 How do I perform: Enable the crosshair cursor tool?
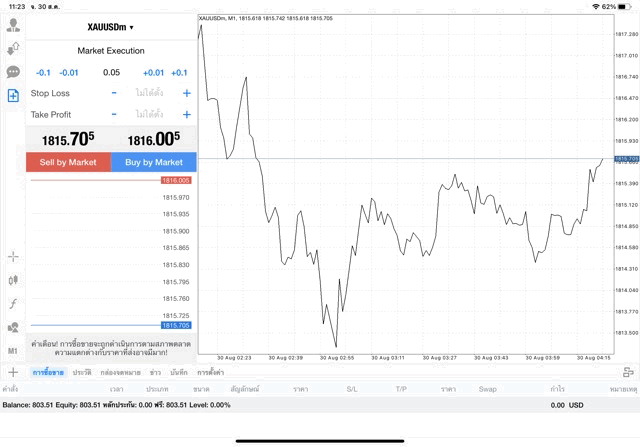point(13,257)
